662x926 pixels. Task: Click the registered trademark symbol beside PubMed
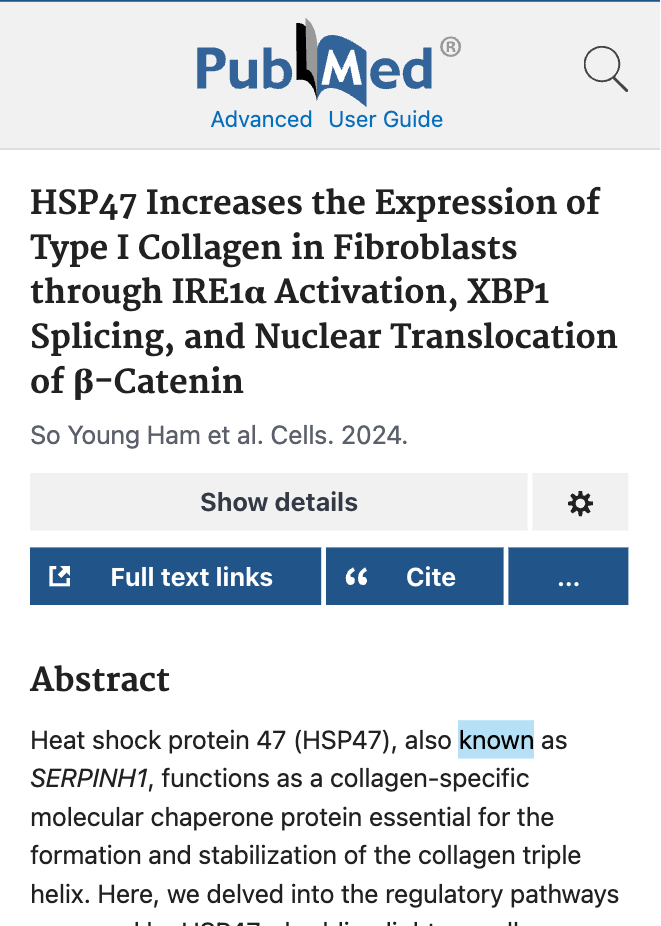[x=450, y=47]
